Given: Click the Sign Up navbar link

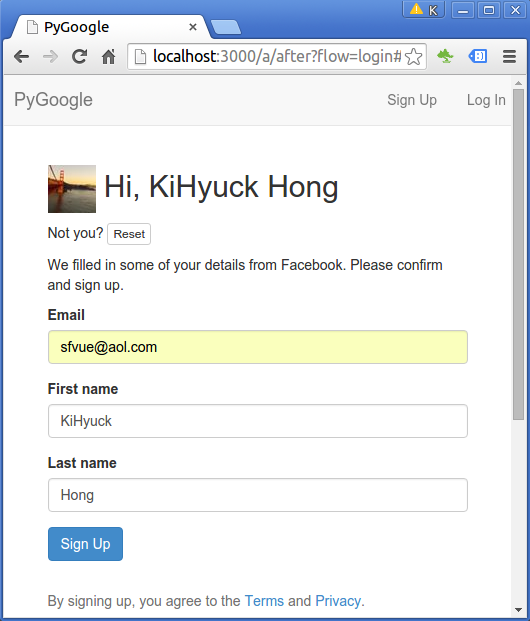Looking at the screenshot, I should pos(412,100).
